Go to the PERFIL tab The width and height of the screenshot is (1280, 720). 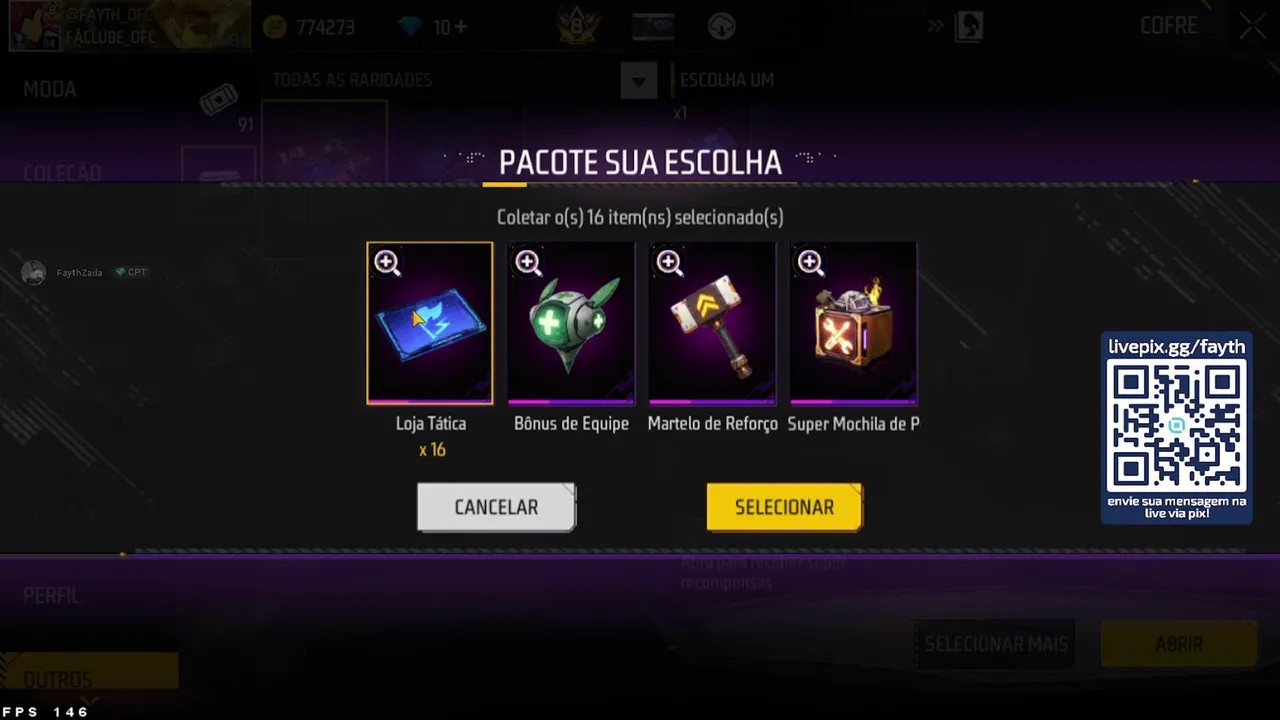51,595
